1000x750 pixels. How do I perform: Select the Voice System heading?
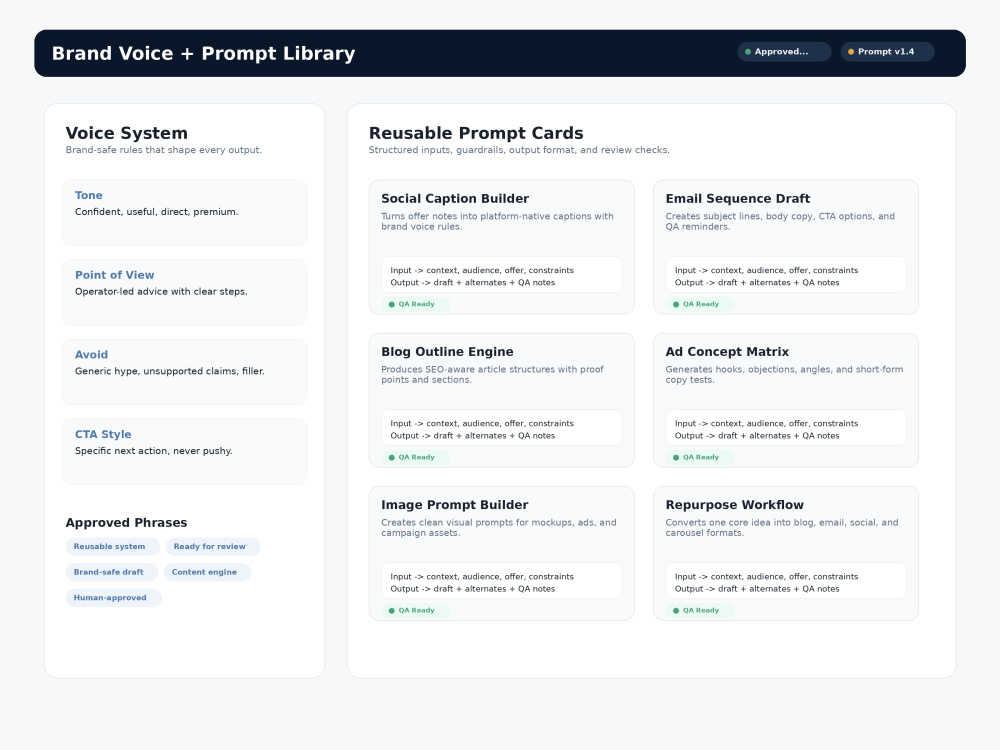tap(126, 133)
